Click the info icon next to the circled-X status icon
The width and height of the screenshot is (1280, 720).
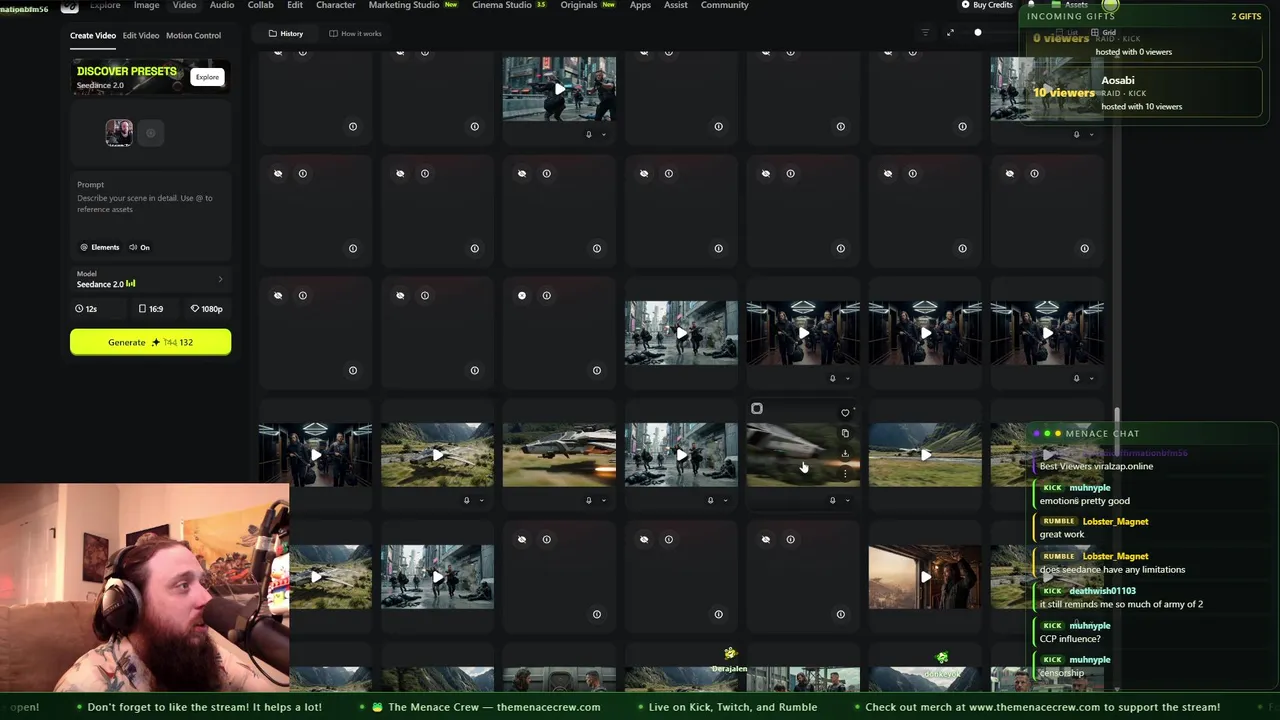[x=546, y=296]
